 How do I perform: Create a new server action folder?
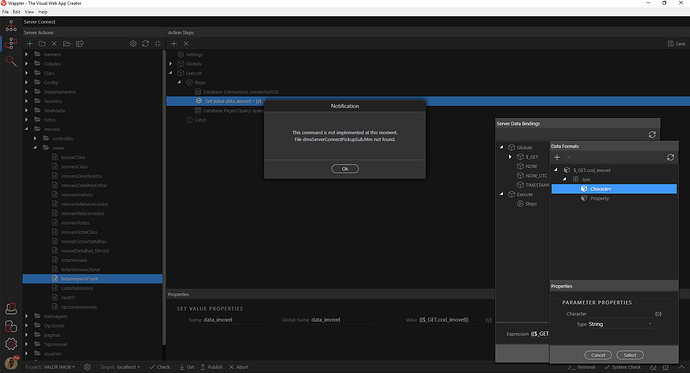click(42, 44)
